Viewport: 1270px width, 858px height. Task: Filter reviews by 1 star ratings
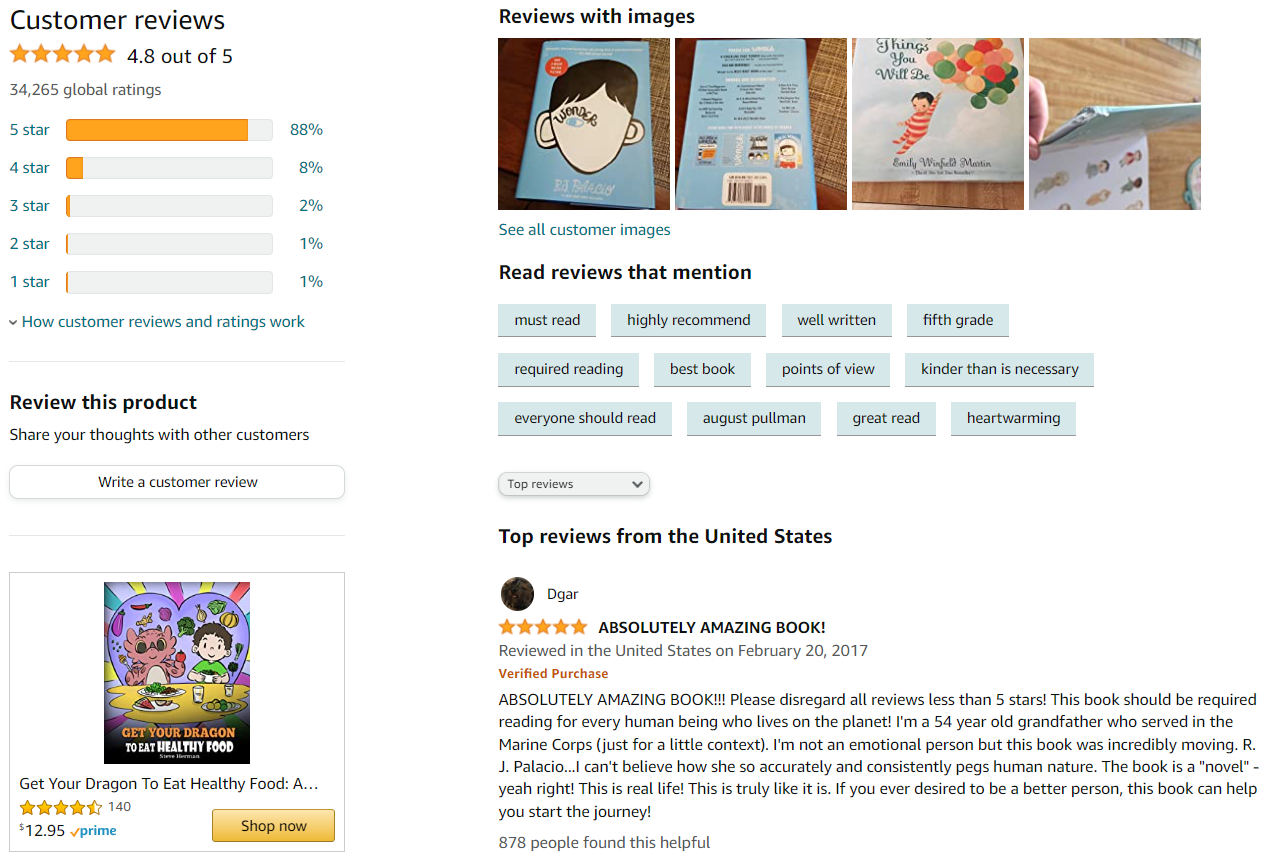click(x=29, y=281)
